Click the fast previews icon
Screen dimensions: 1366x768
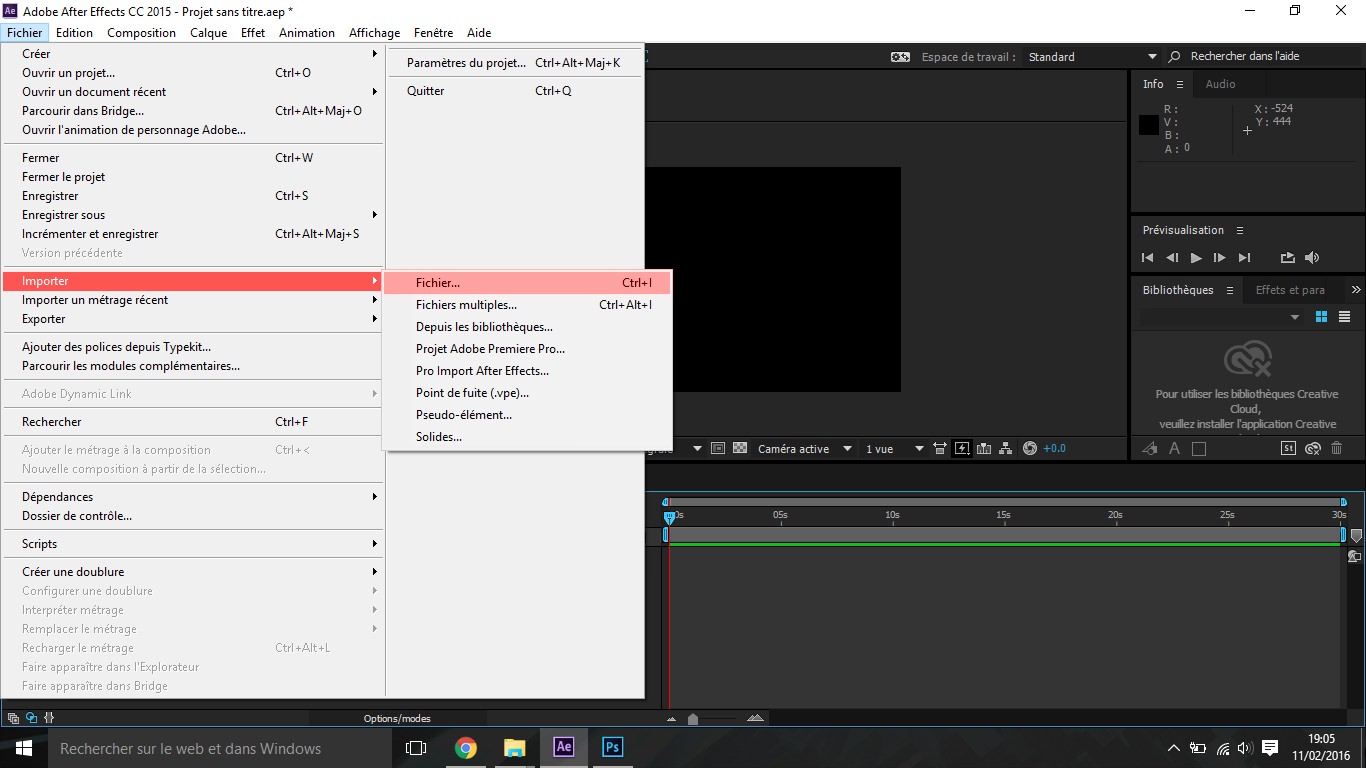[962, 449]
